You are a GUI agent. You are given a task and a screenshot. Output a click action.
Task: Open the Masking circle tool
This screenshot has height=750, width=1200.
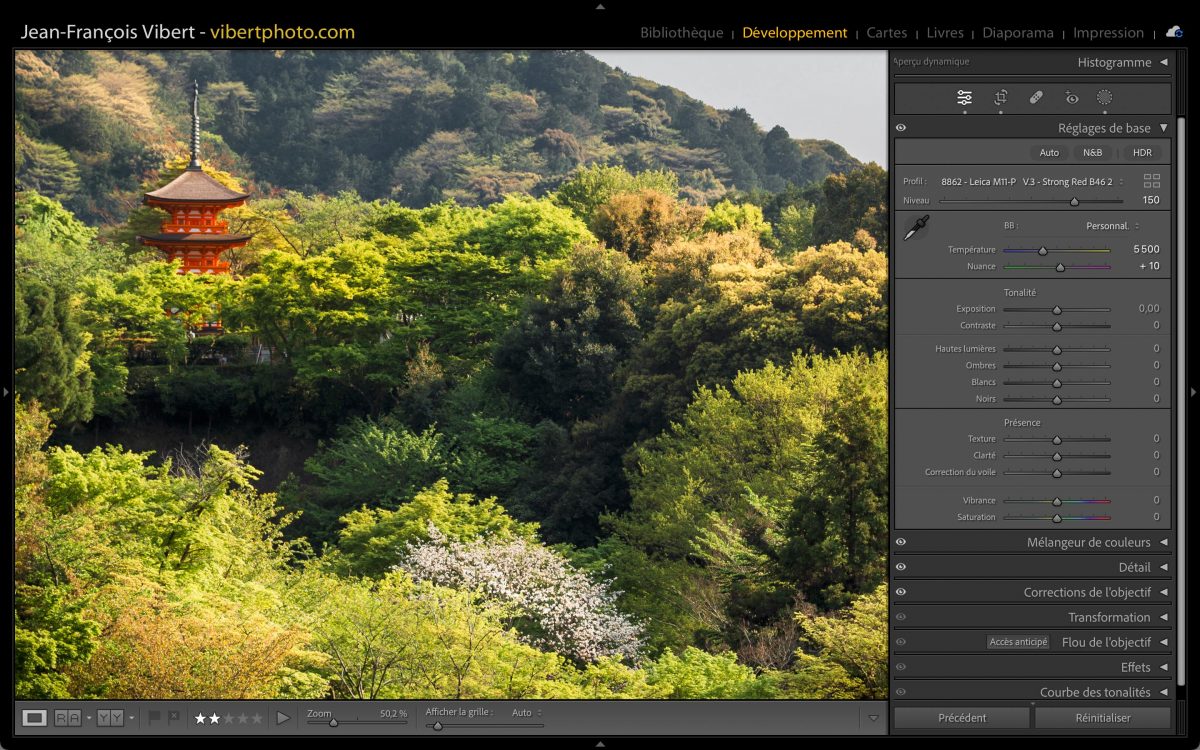click(x=1104, y=98)
